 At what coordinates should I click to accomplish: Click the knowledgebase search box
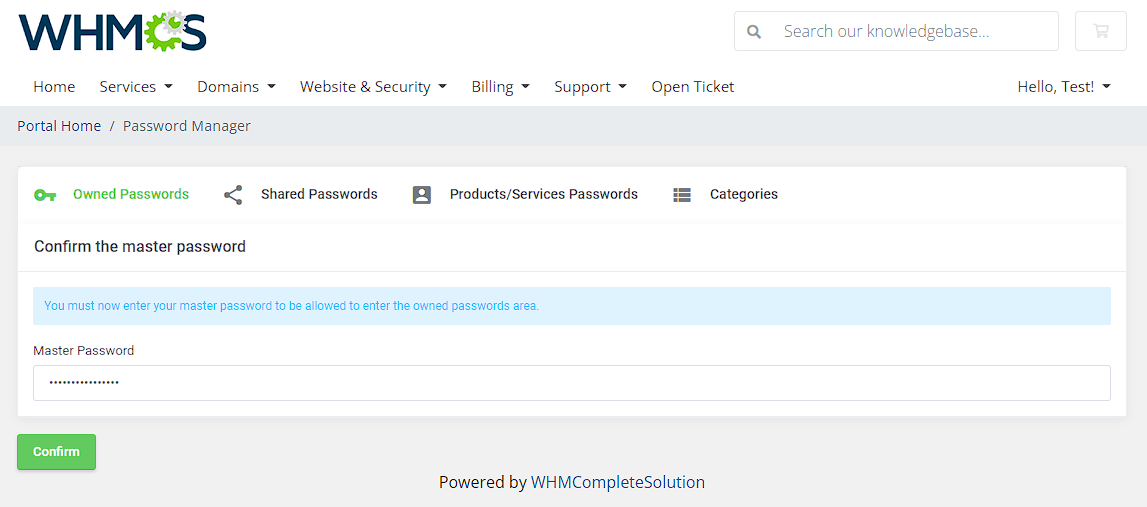(896, 31)
